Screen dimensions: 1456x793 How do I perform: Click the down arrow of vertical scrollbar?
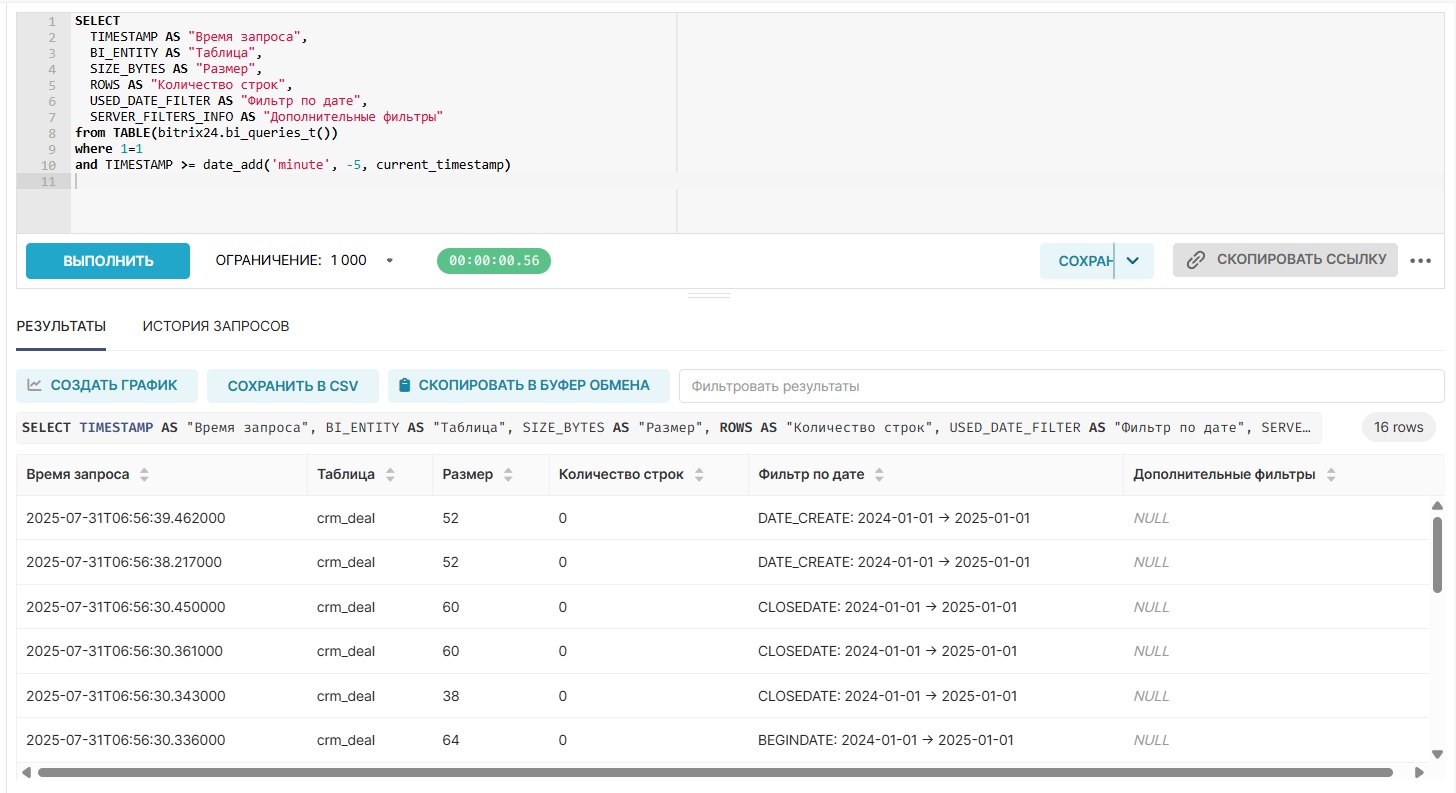click(x=1438, y=754)
